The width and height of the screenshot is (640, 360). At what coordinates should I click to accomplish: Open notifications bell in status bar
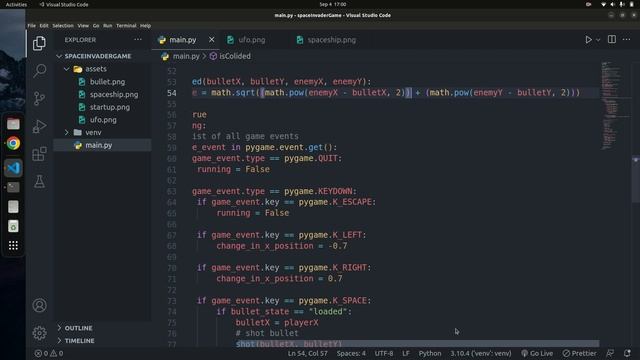627,353
